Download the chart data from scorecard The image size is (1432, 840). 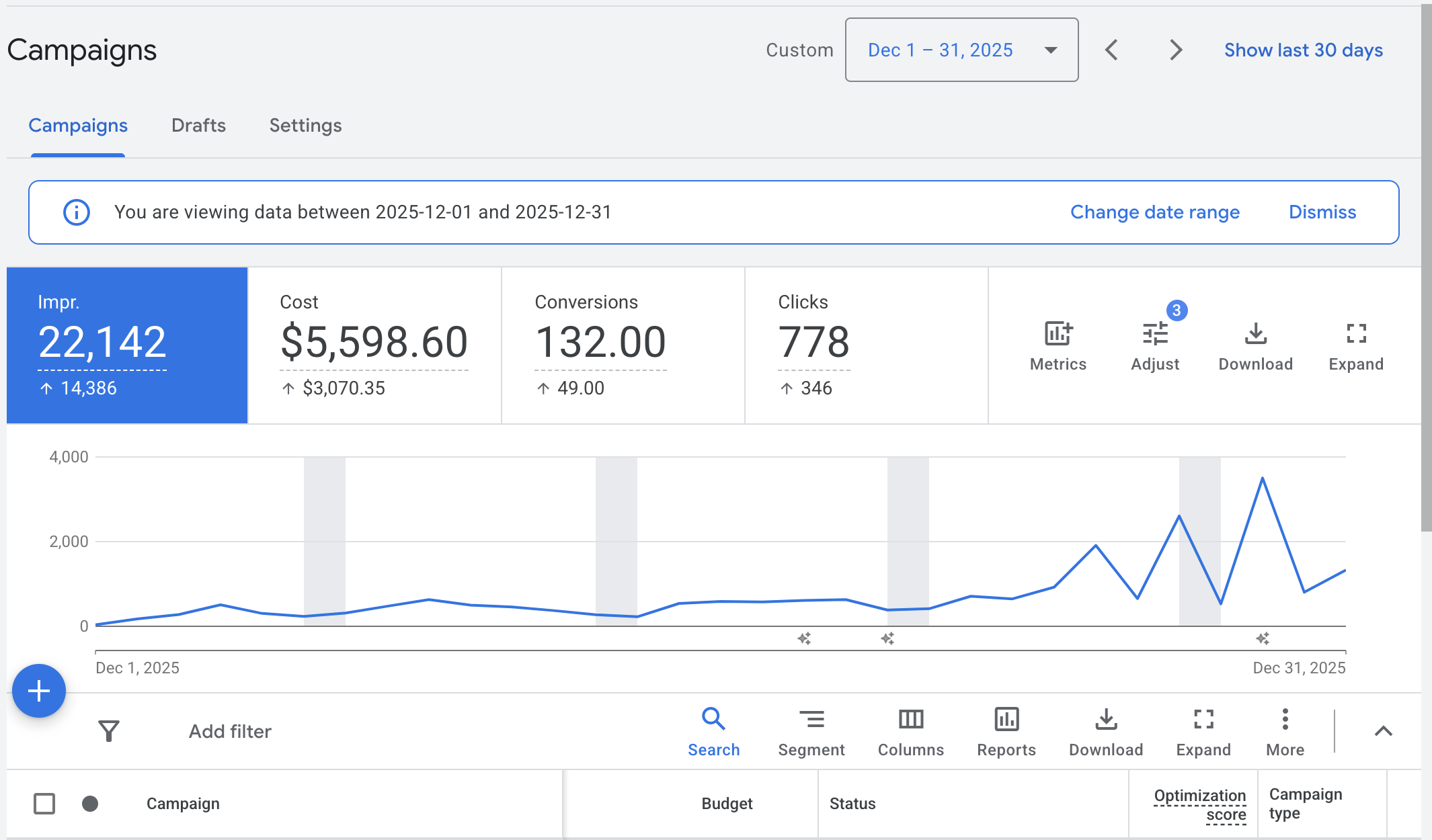pyautogui.click(x=1255, y=334)
